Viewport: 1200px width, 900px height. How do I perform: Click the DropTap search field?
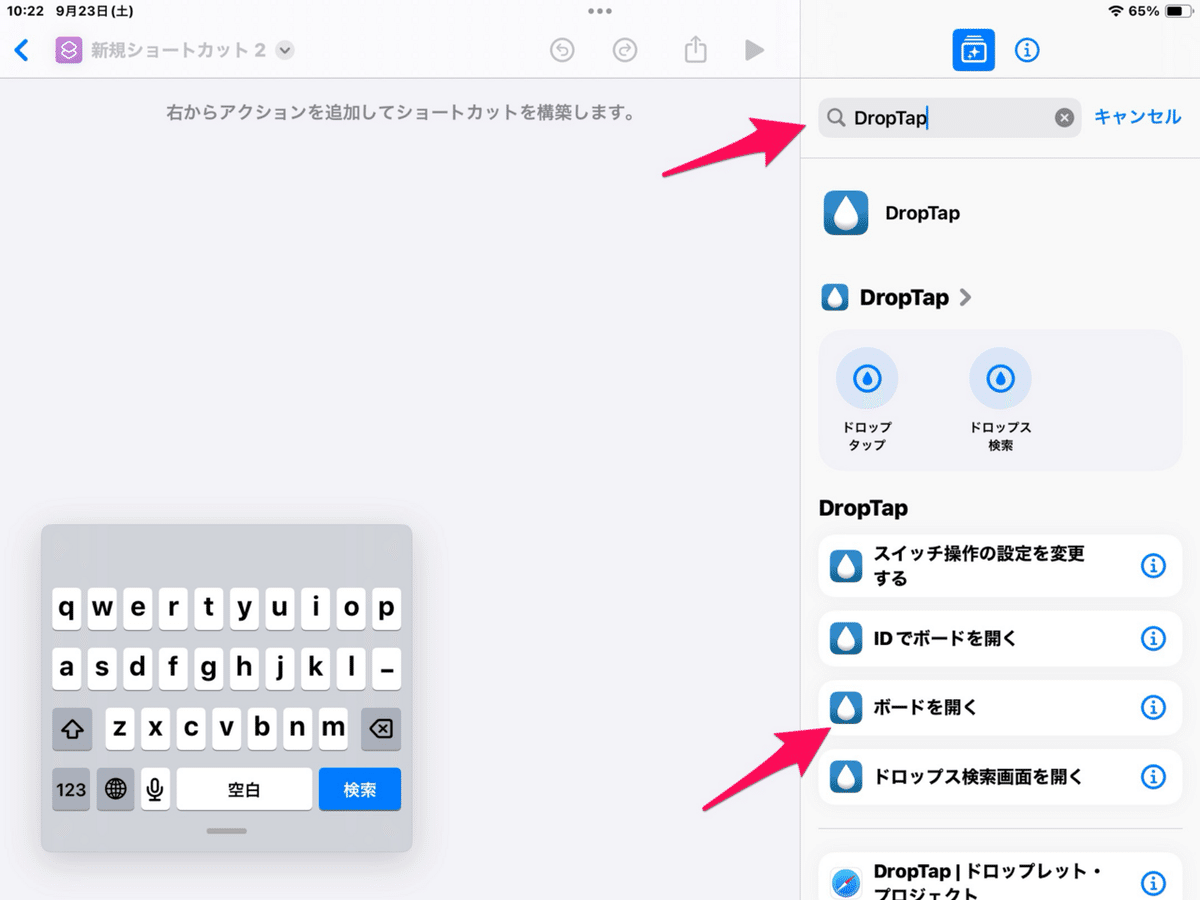pos(949,118)
